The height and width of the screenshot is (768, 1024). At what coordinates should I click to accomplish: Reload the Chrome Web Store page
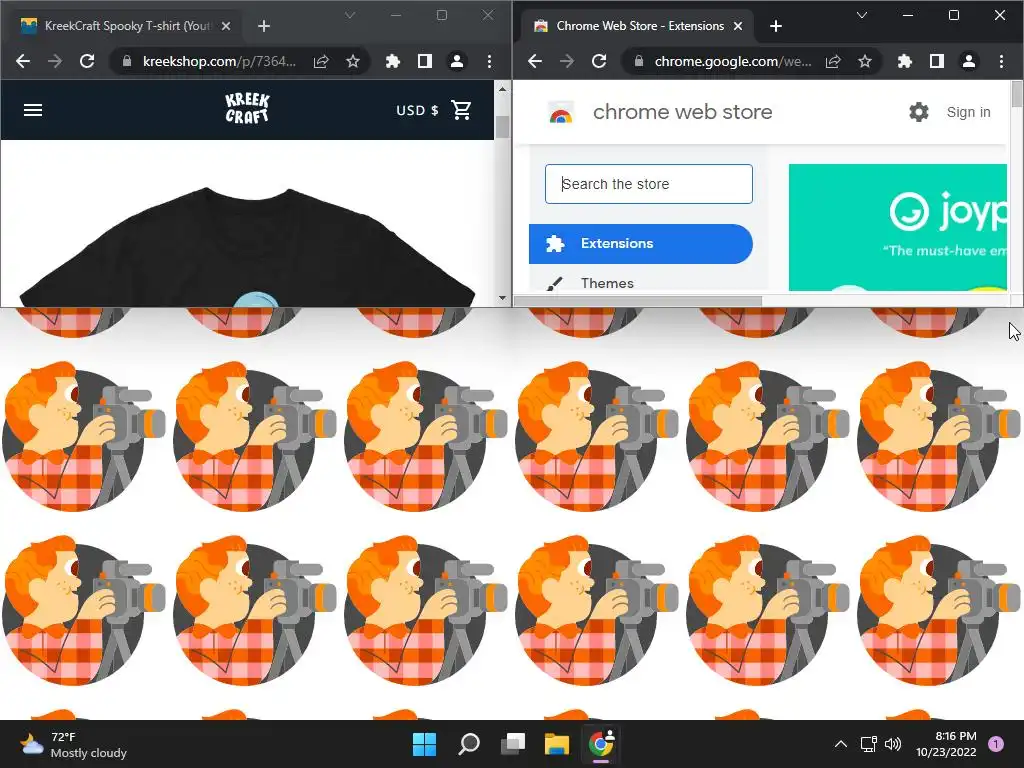coord(599,61)
